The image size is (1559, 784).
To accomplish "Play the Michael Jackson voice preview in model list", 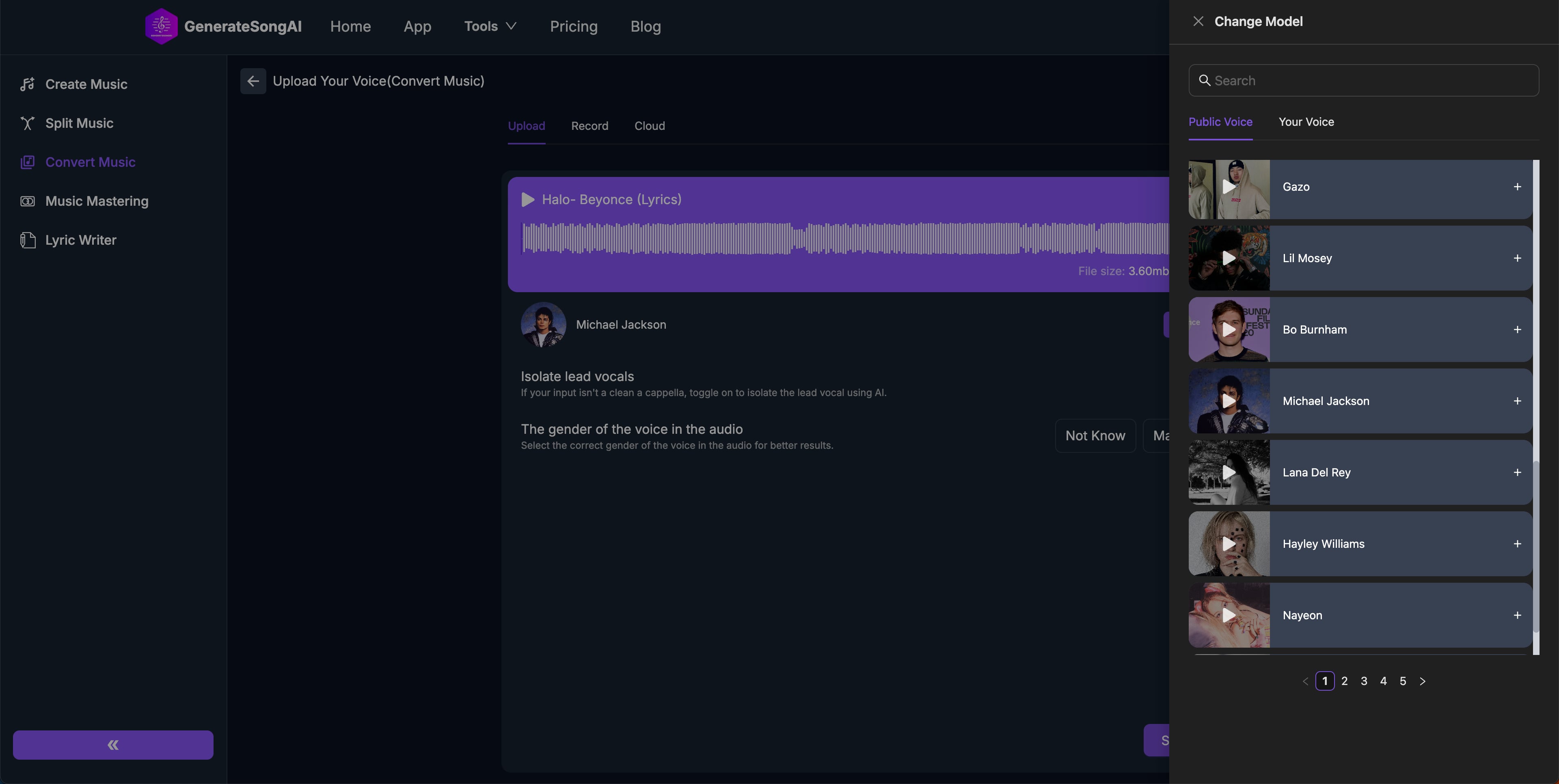I will click(1229, 401).
